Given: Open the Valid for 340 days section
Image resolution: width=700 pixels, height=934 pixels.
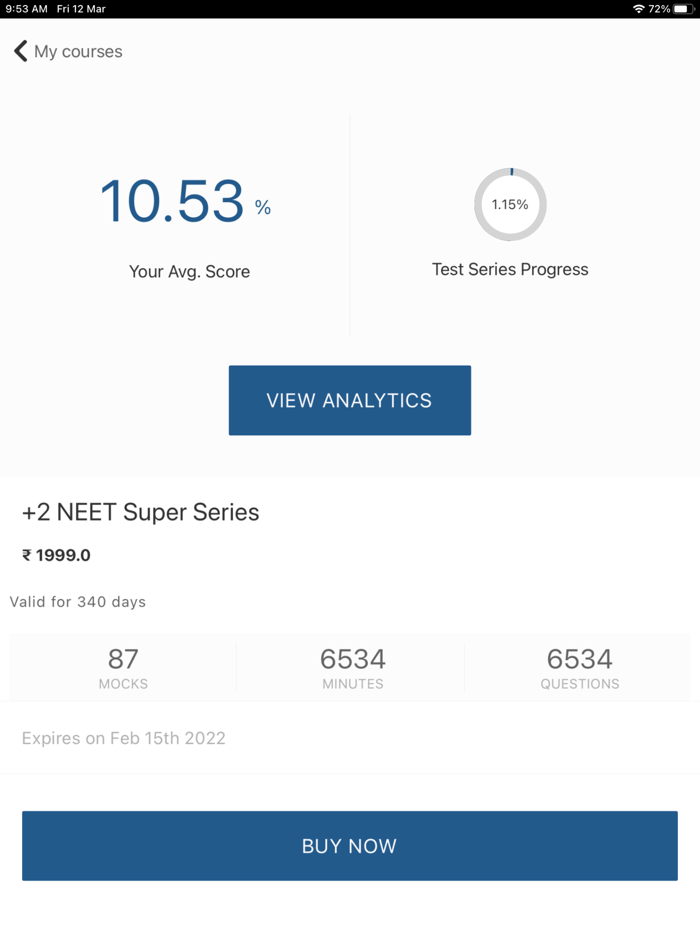Looking at the screenshot, I should coord(77,602).
